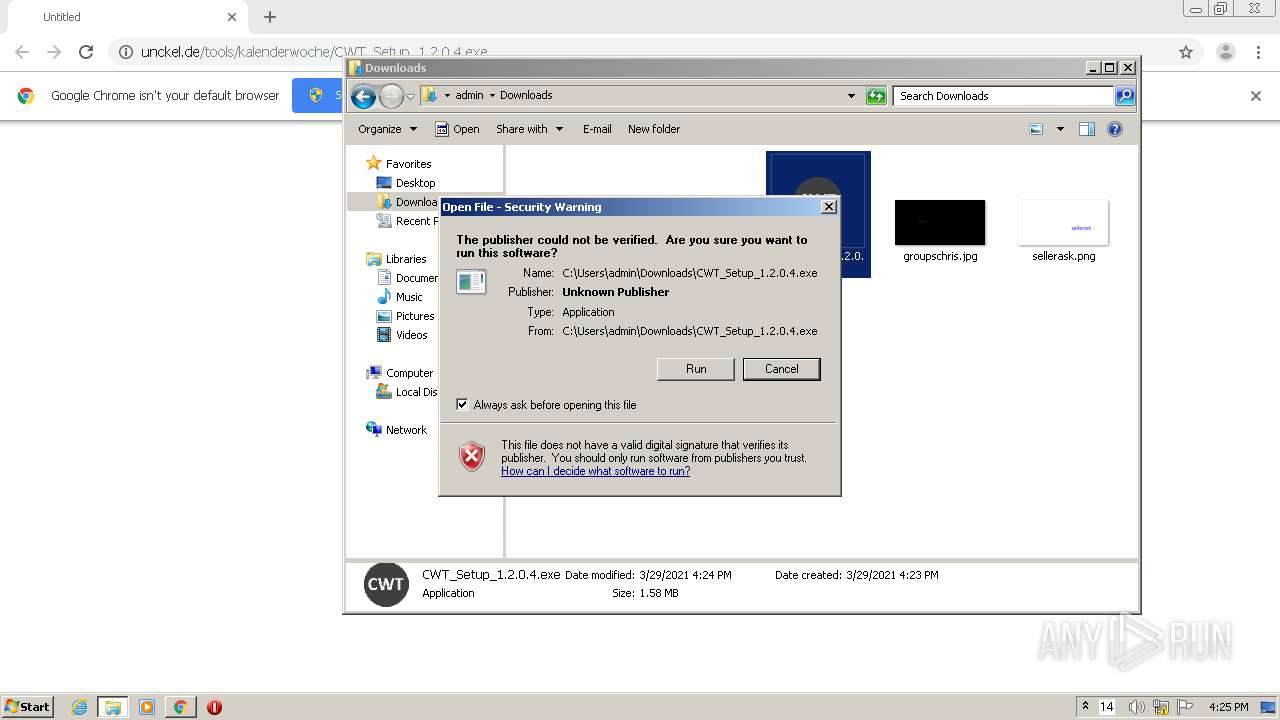Select Desktop in navigation pane
This screenshot has width=1280, height=720.
[x=406, y=183]
